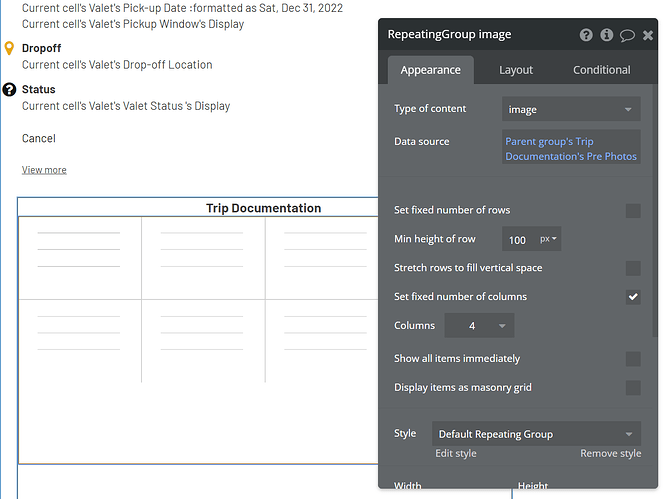Open the Default Repeating Group style dropdown
The width and height of the screenshot is (668, 499).
coord(536,434)
